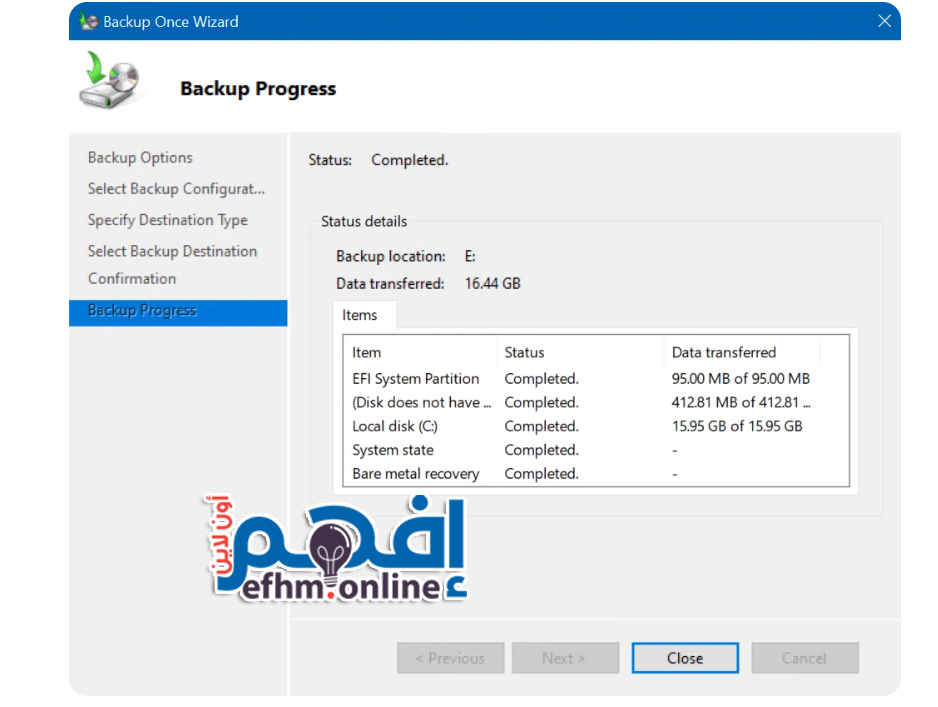The height and width of the screenshot is (707, 938).
Task: Select the System state row
Action: click(x=393, y=450)
